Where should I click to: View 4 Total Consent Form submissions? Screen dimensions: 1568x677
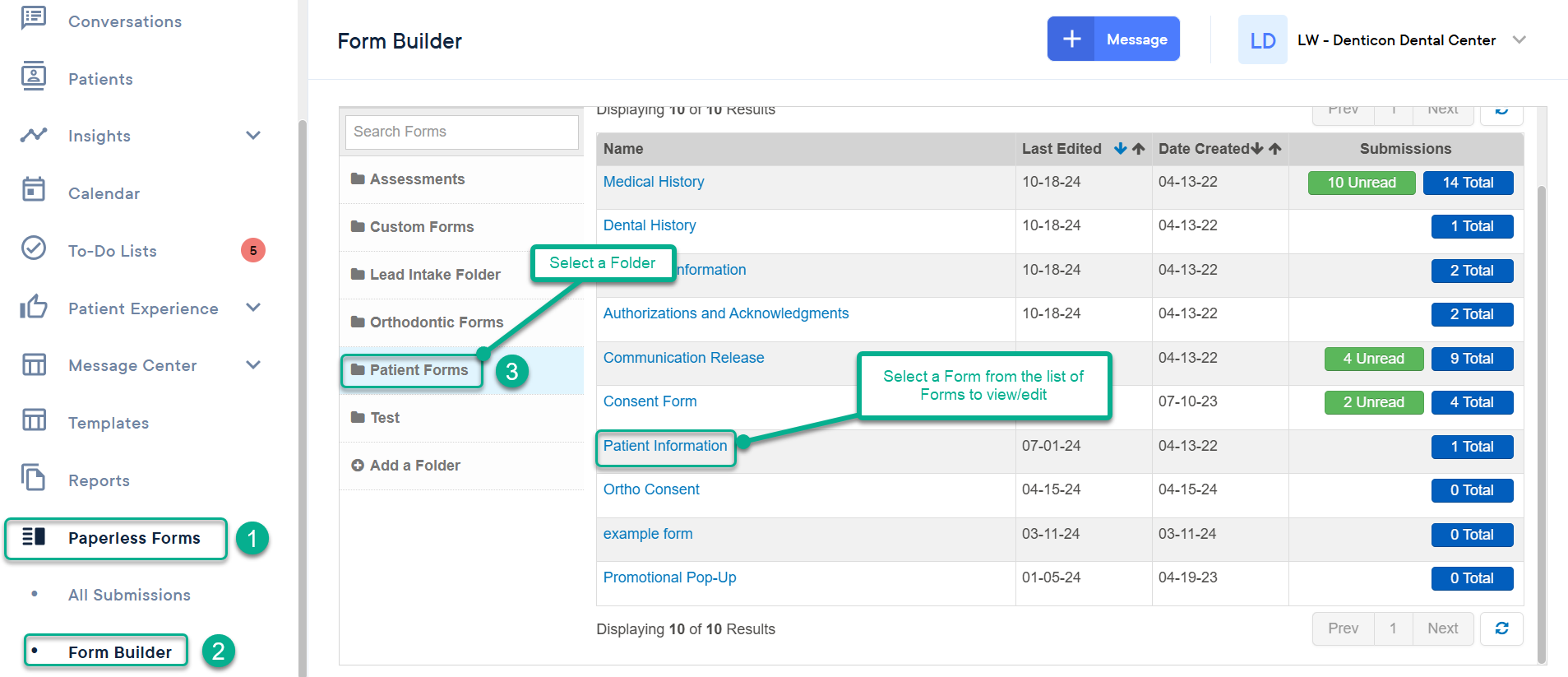1472,402
